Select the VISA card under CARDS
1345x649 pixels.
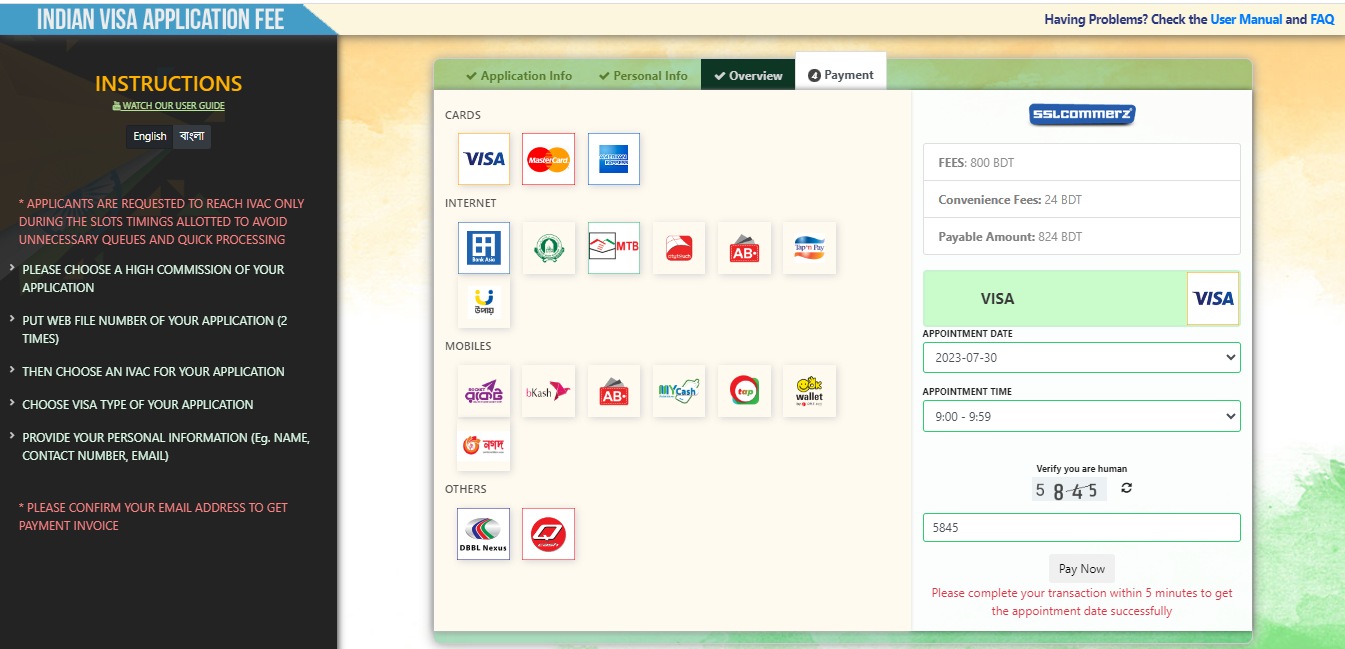coord(484,159)
